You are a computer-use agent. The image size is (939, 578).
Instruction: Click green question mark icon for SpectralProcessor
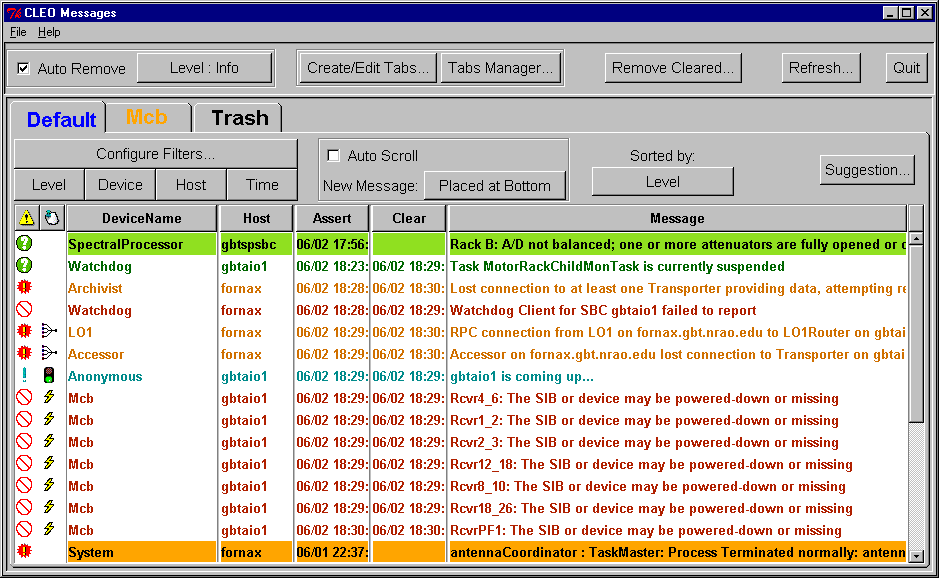(x=25, y=244)
